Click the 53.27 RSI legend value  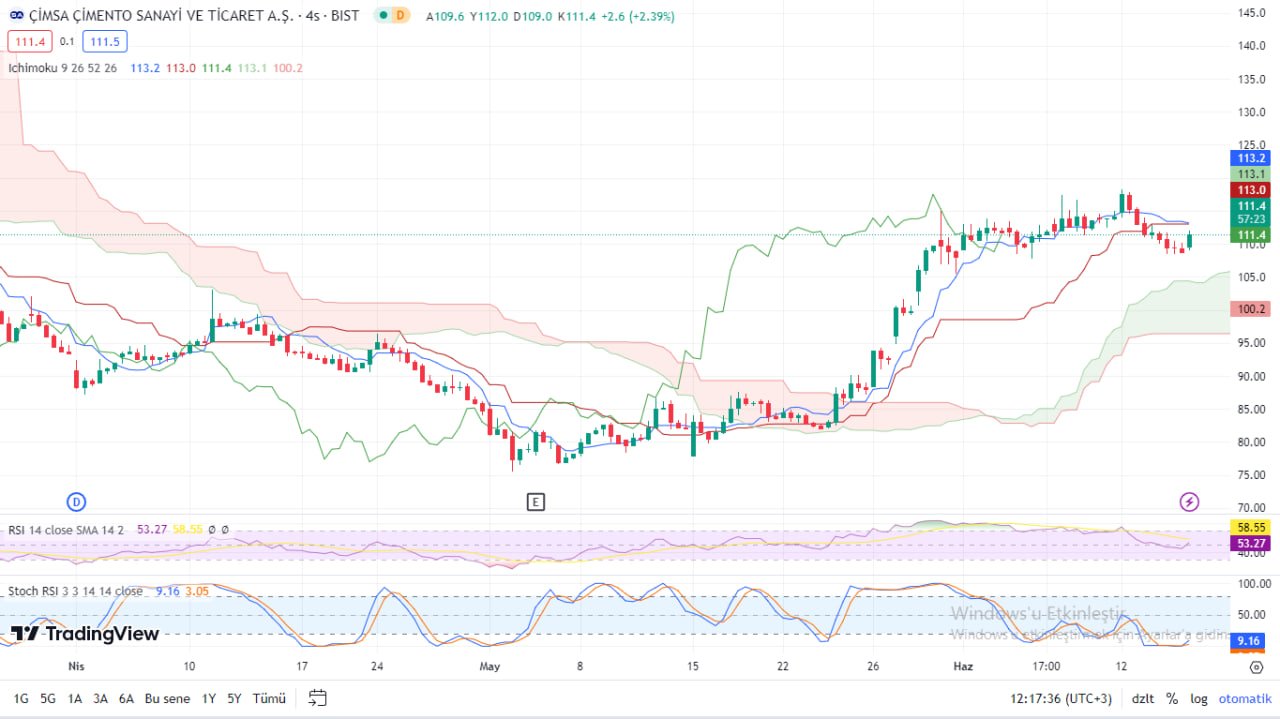152,529
